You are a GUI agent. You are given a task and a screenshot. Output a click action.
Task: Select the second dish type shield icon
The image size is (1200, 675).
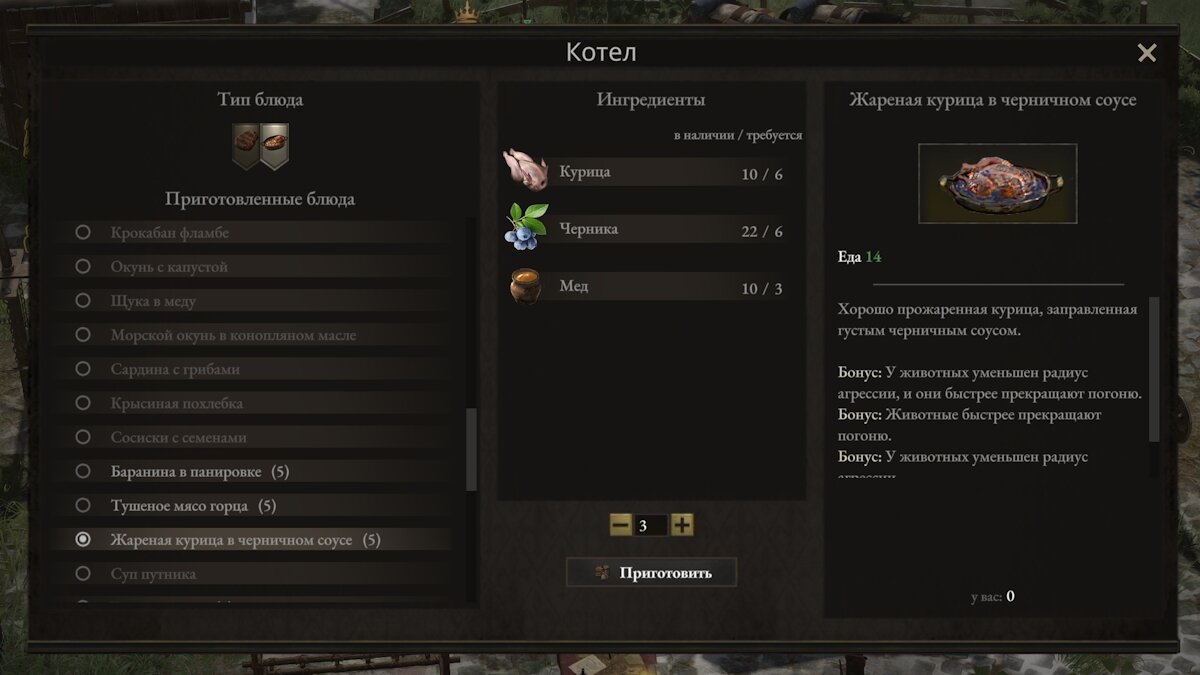pos(274,146)
